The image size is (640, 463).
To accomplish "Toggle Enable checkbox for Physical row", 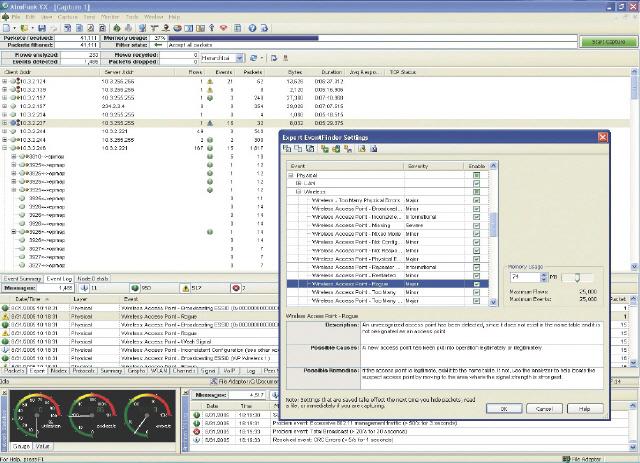I will tap(476, 175).
